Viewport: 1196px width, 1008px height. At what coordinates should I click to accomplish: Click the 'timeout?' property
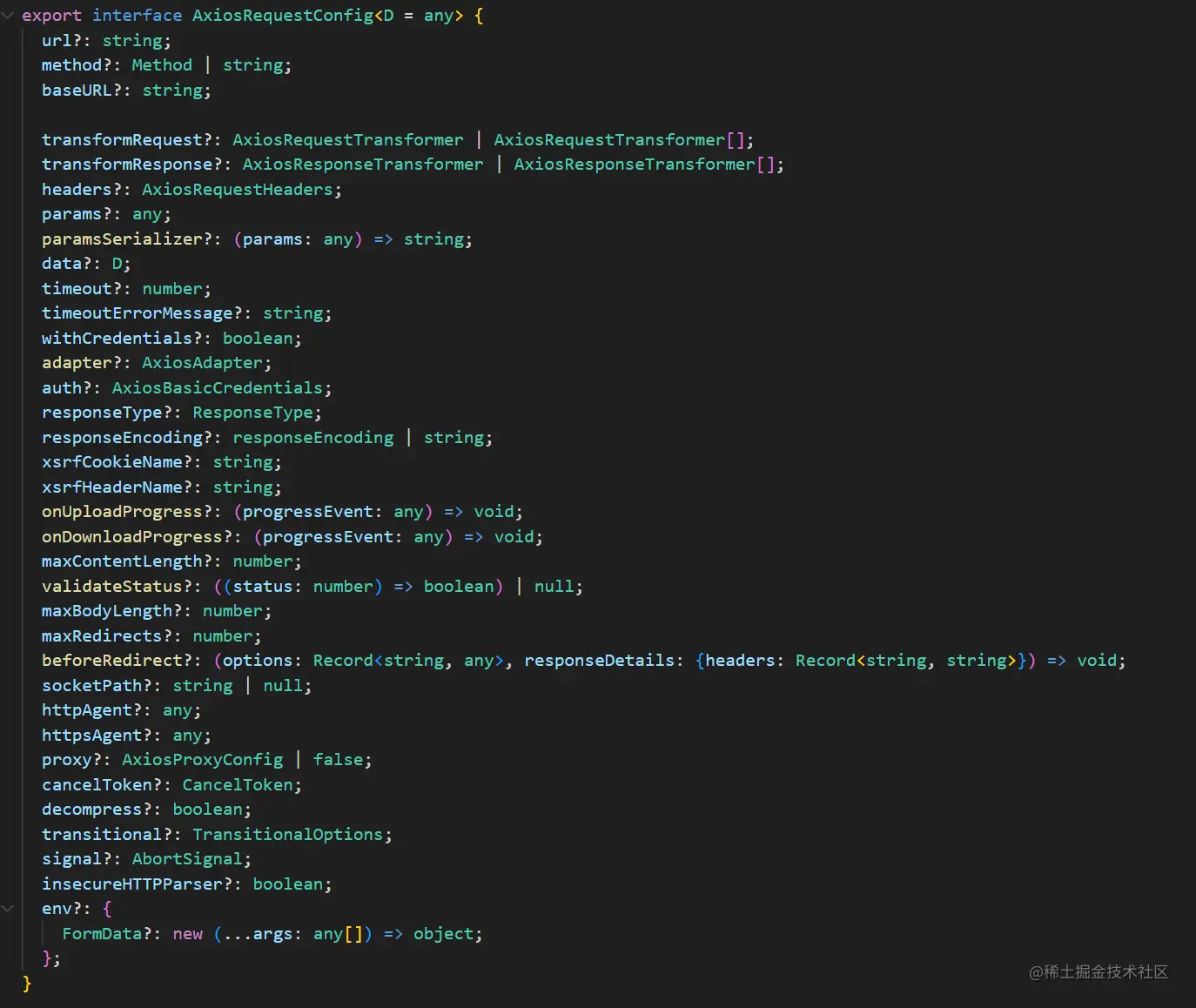[82, 289]
